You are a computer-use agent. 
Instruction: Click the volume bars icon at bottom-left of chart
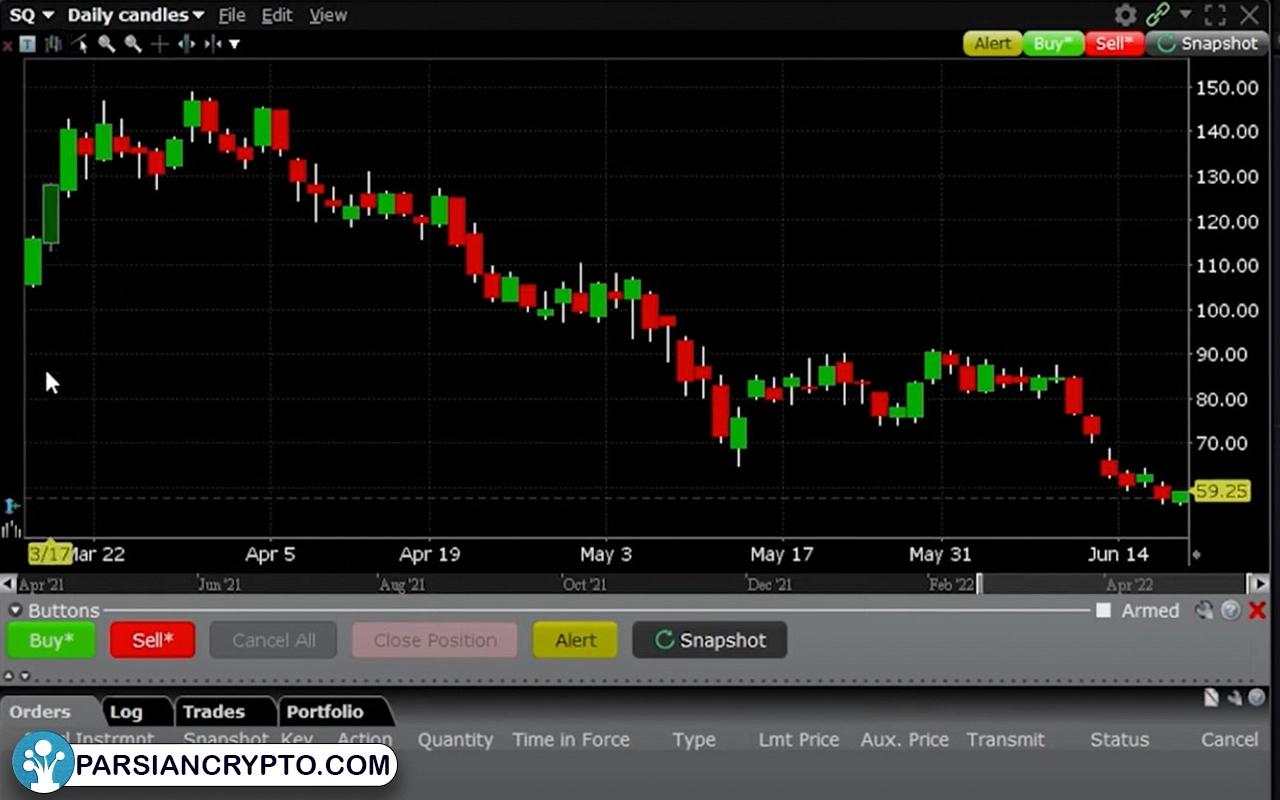[x=11, y=528]
